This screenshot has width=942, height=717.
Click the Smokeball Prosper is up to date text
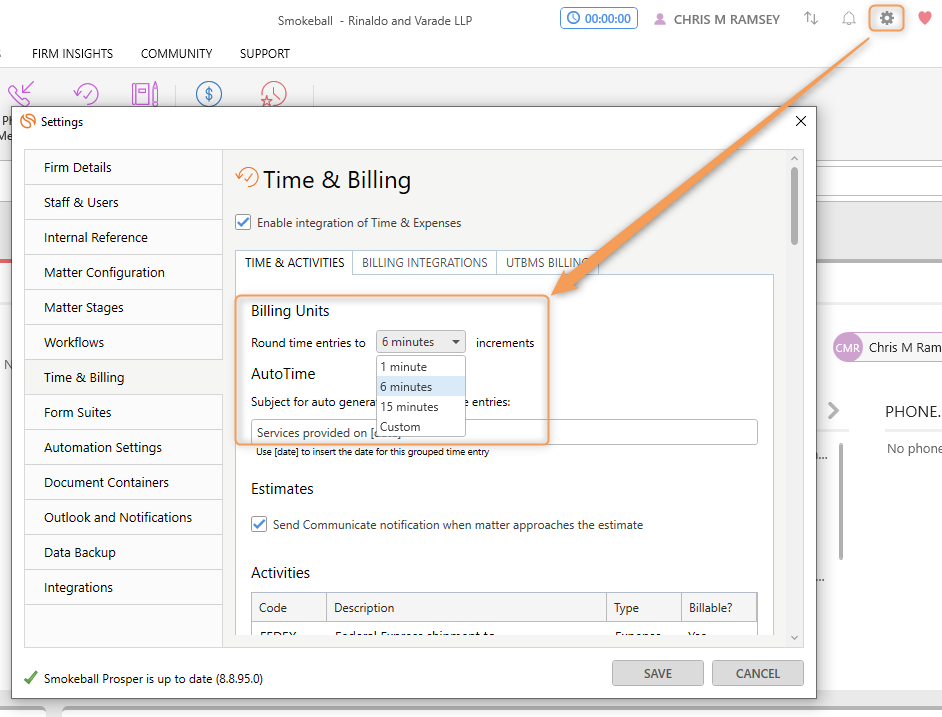click(x=153, y=679)
